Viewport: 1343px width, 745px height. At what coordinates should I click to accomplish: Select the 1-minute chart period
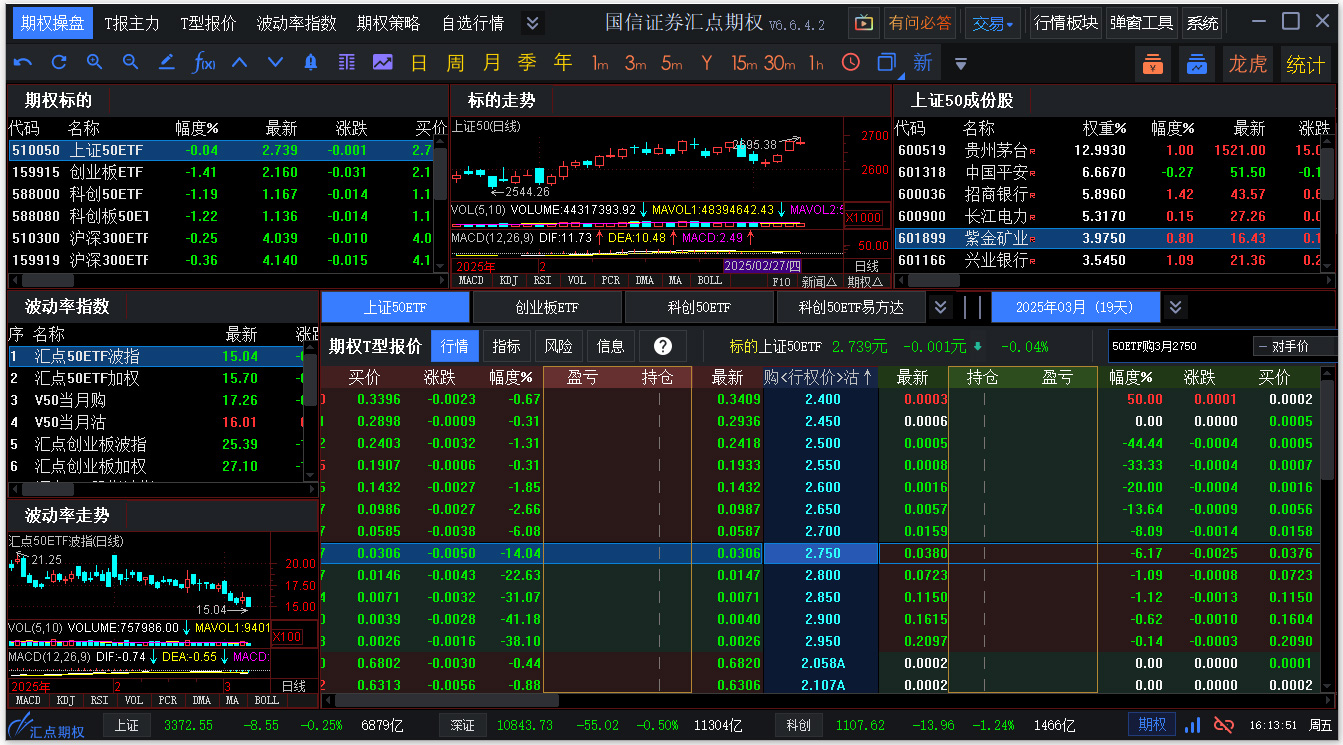pyautogui.click(x=600, y=63)
